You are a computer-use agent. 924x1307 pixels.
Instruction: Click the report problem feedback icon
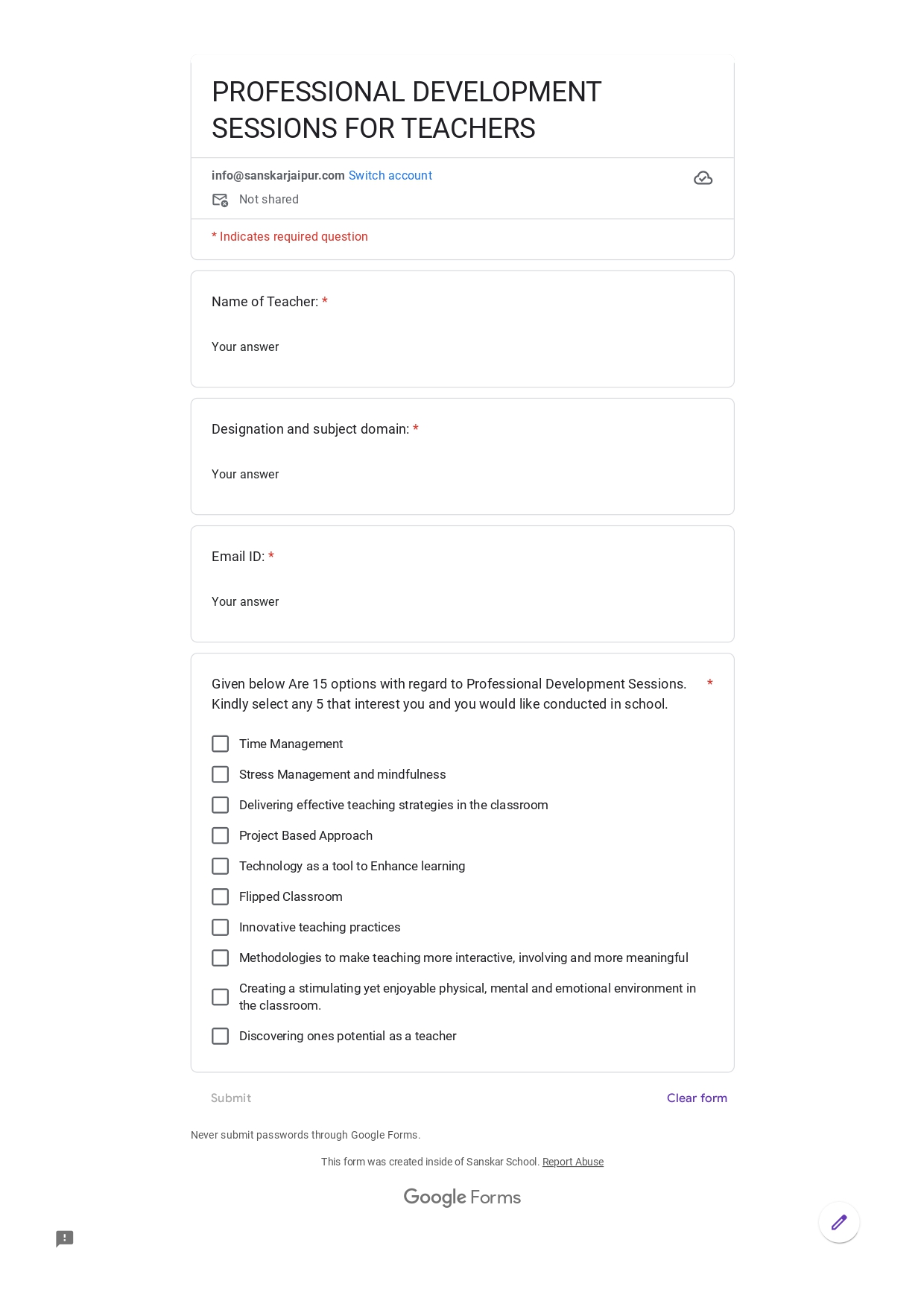tap(65, 1238)
